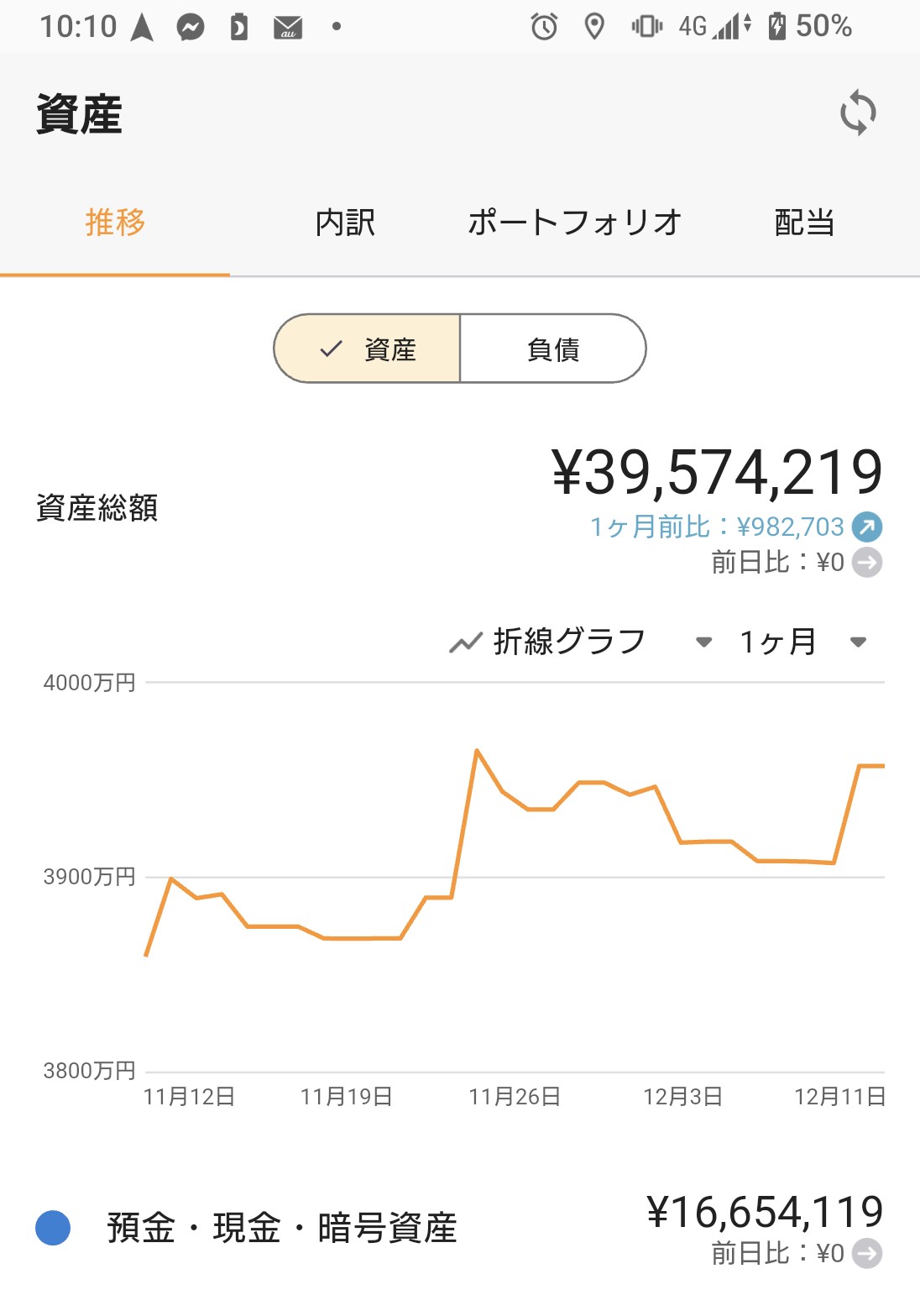Tap the line graph icon beside 折線グラフ
920x1316 pixels.
(465, 643)
